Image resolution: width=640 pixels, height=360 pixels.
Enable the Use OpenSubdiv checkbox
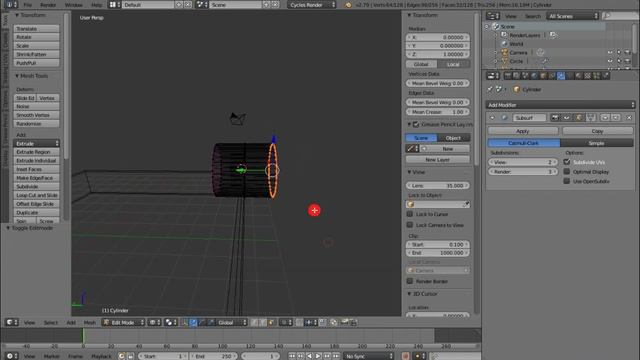coord(567,181)
